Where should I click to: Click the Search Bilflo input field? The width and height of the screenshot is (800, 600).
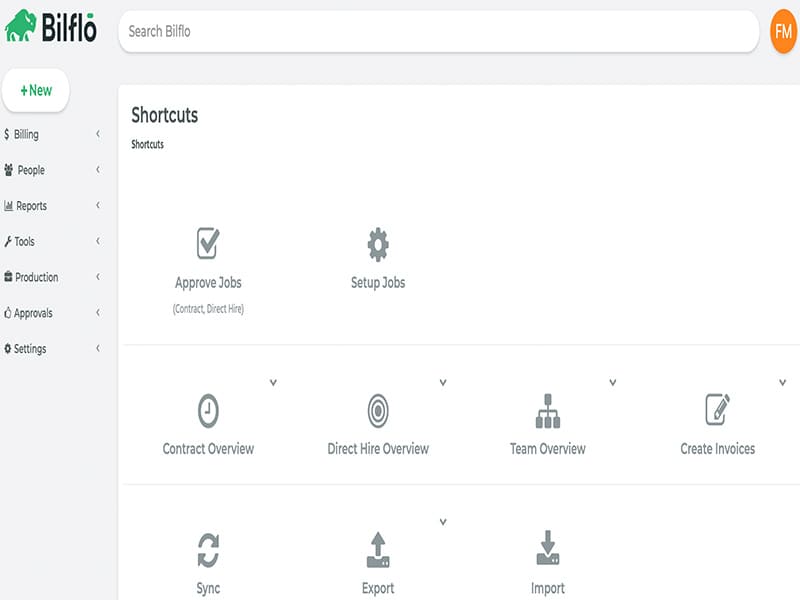coord(438,31)
